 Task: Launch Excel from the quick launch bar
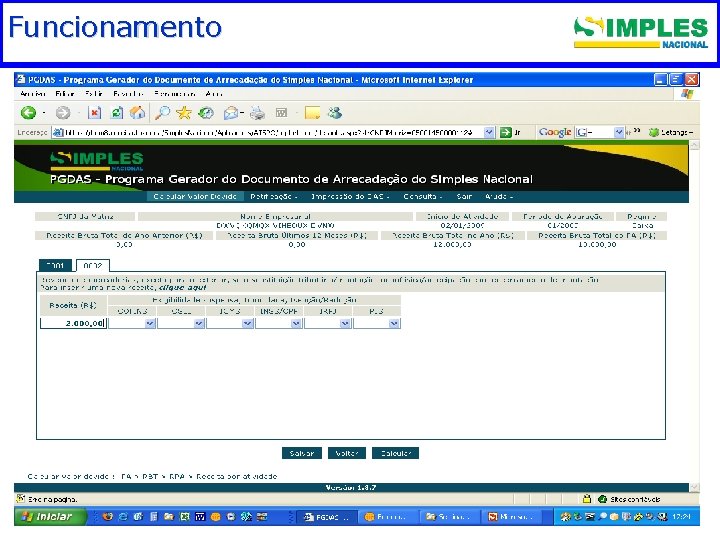(x=185, y=517)
